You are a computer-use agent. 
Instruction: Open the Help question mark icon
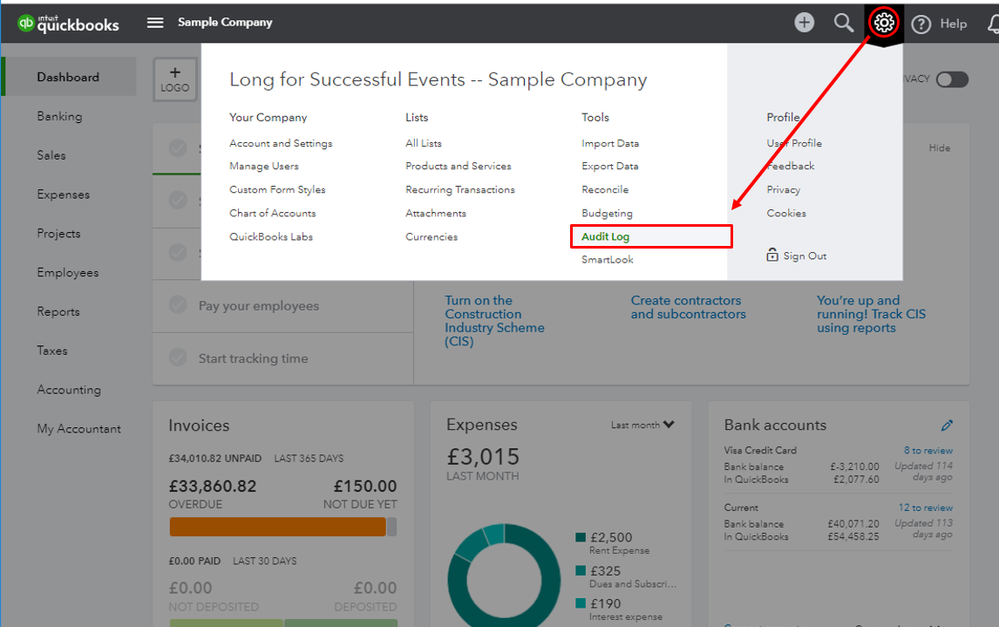coord(921,24)
